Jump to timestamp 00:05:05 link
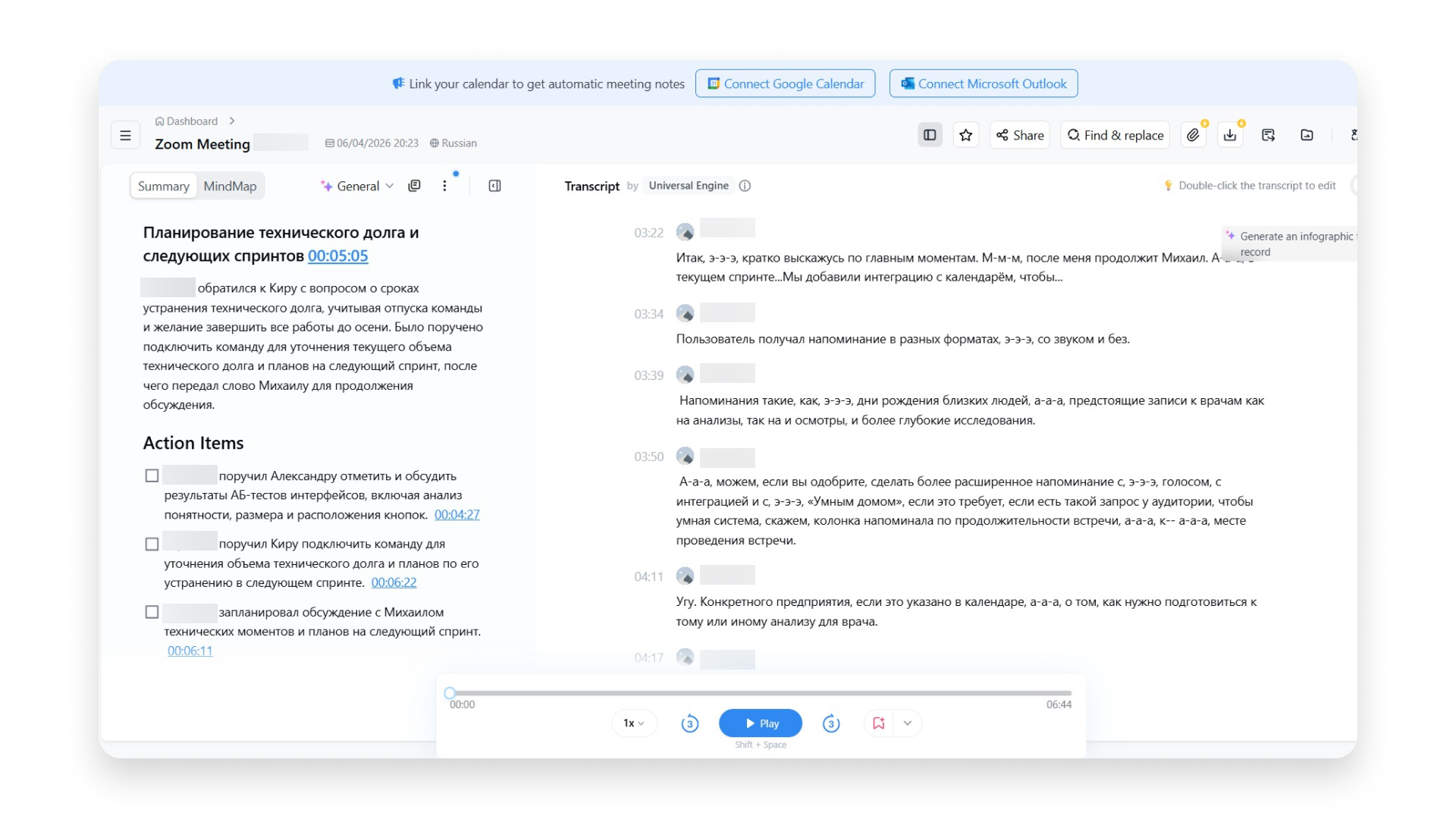This screenshot has width=1456, height=819. click(337, 256)
